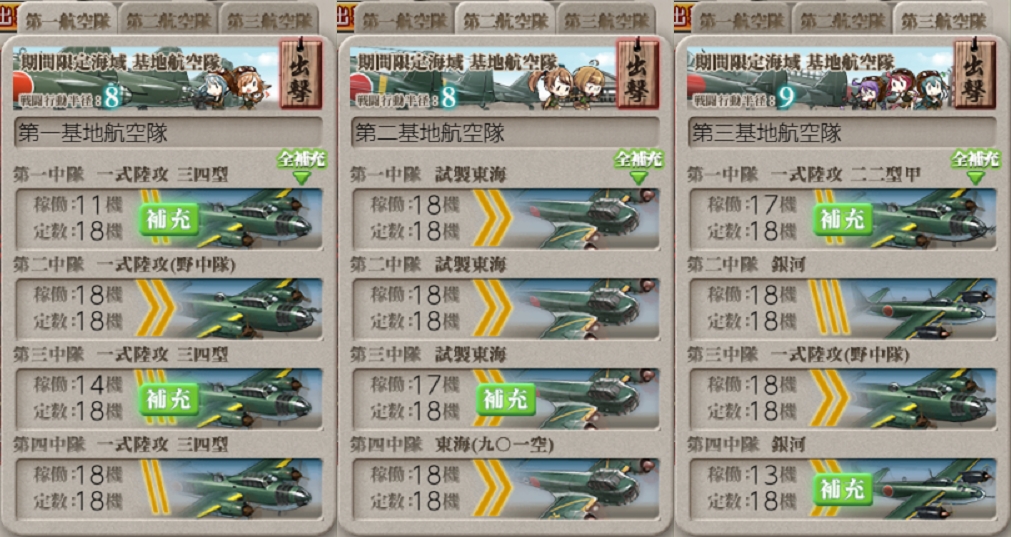Resupply the 試製東海 squadron with 17 planes

[506, 400]
